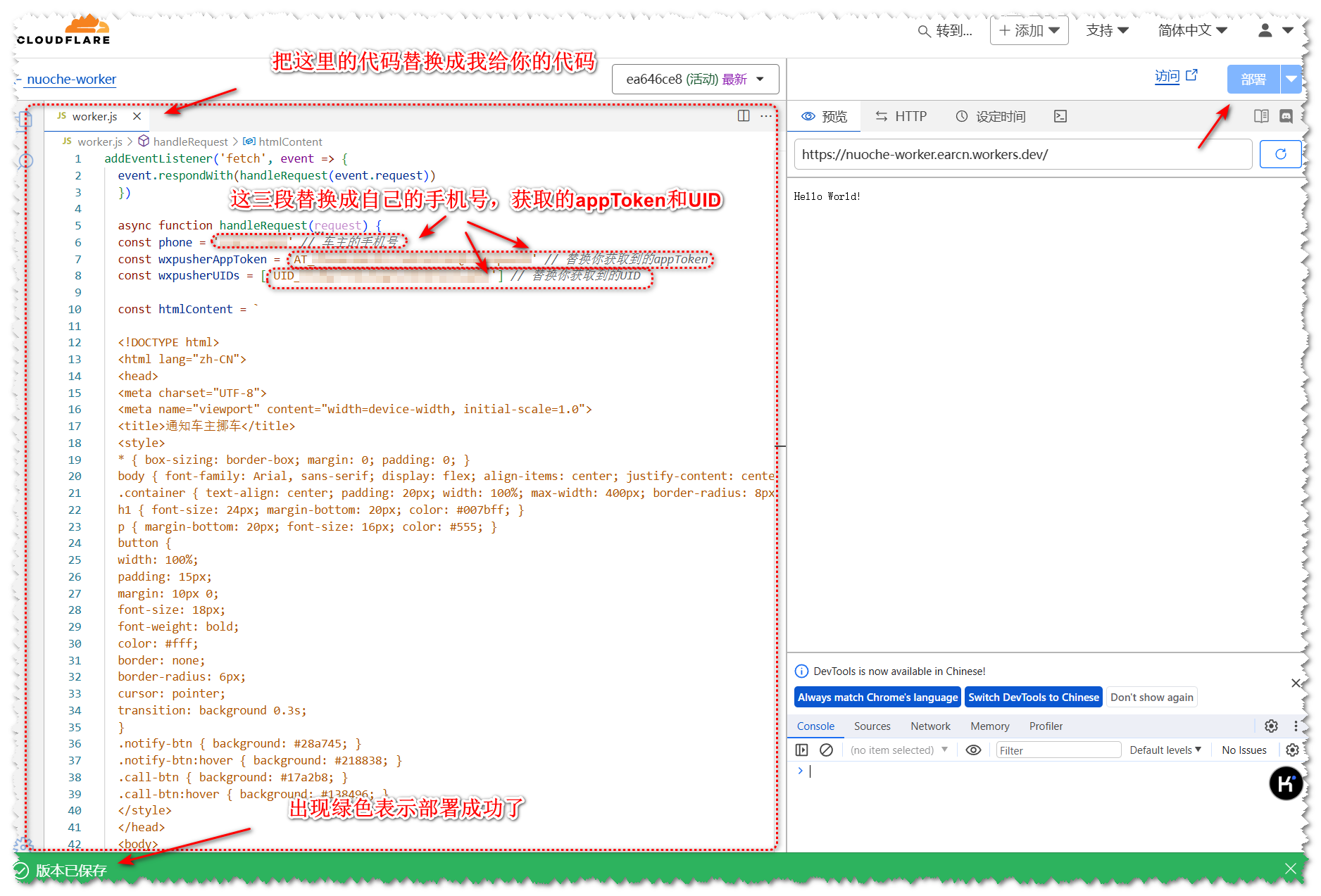Image resolution: width=1321 pixels, height=896 pixels.
Task: Open the context selector (no item selected)
Action: [x=899, y=750]
